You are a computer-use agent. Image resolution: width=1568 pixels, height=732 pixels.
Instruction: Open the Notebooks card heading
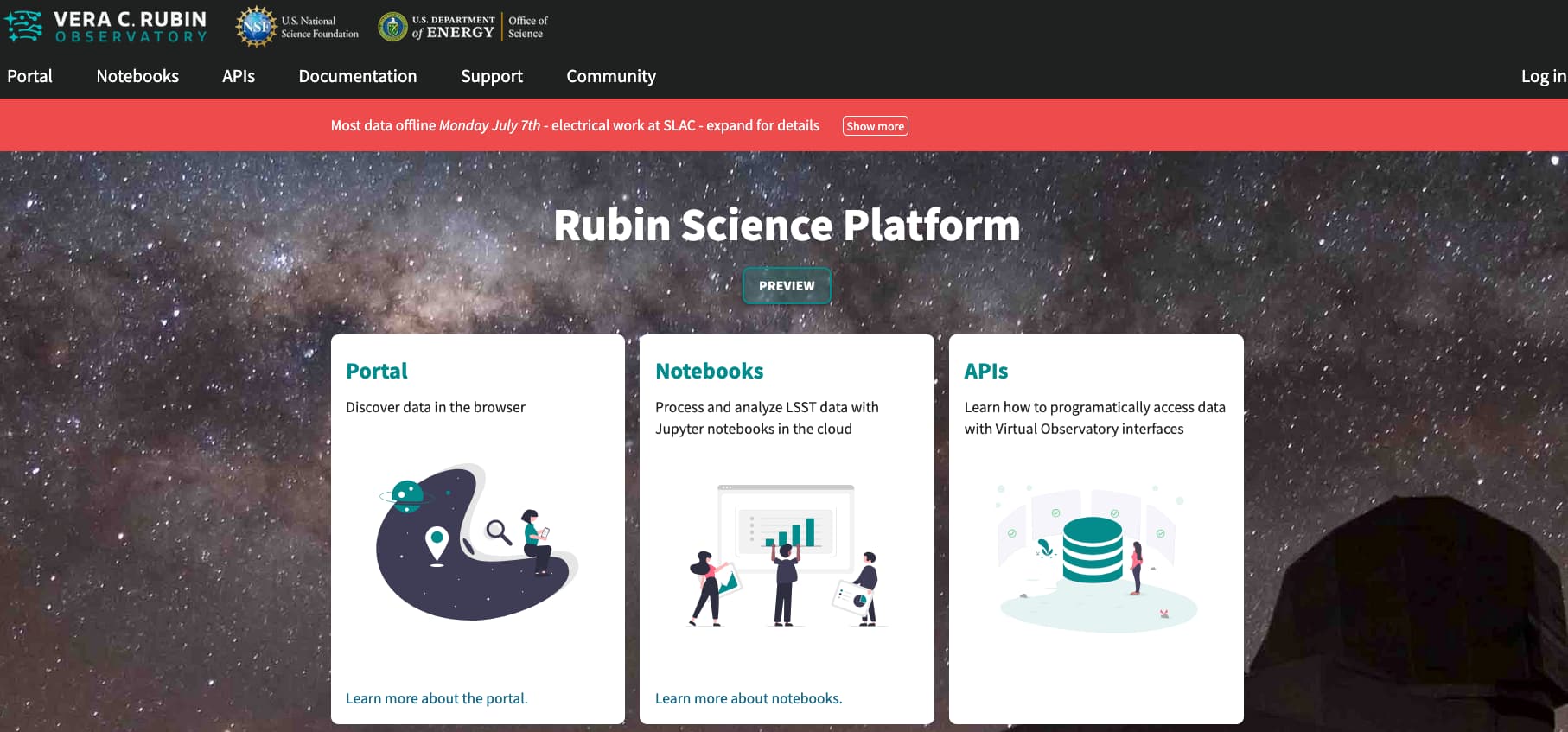[x=710, y=371]
